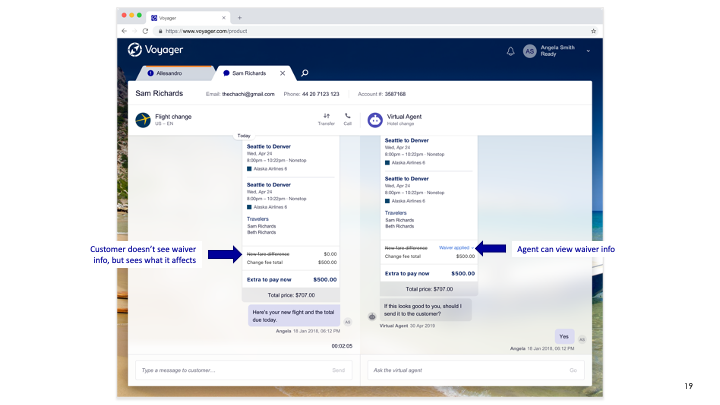720x405 pixels.
Task: Go back using browser back arrow
Action: 124,31
